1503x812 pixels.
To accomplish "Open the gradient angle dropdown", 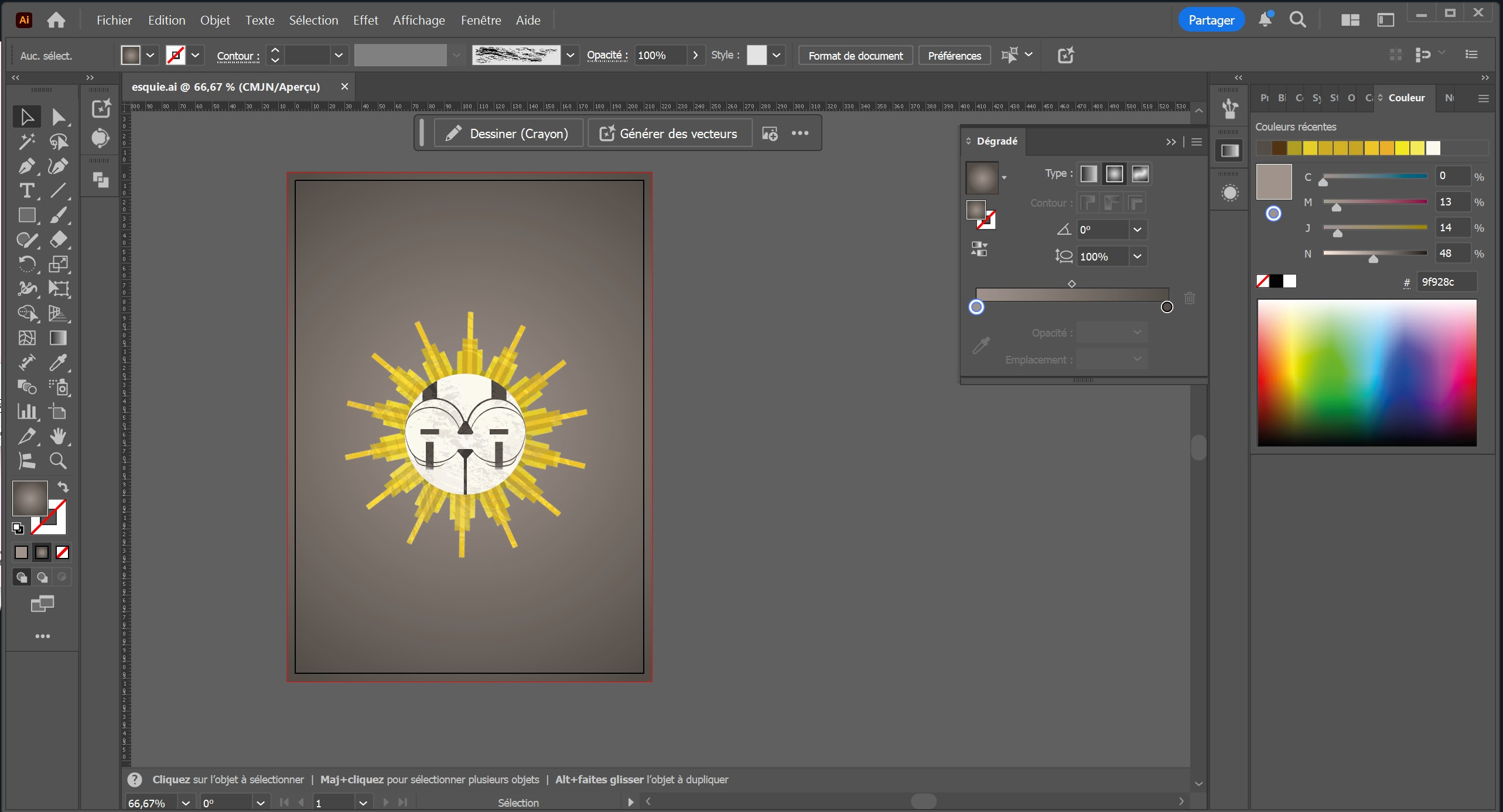I will coord(1137,229).
